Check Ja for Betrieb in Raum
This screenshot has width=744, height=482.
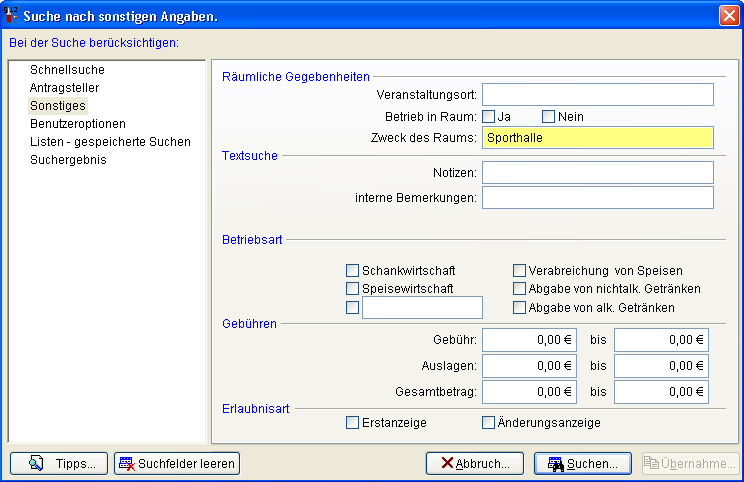(489, 116)
